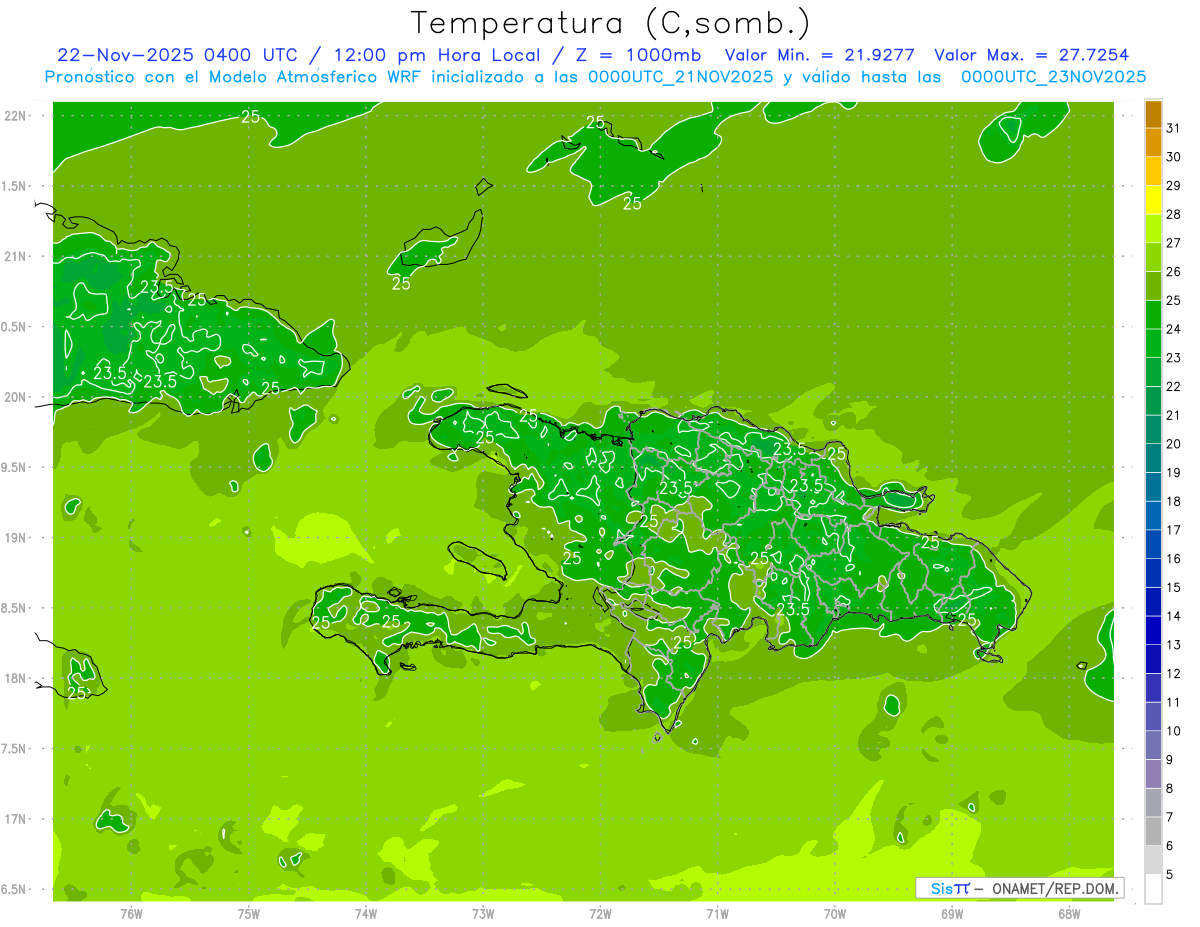Click the '75W' longitude axis label

point(249,914)
